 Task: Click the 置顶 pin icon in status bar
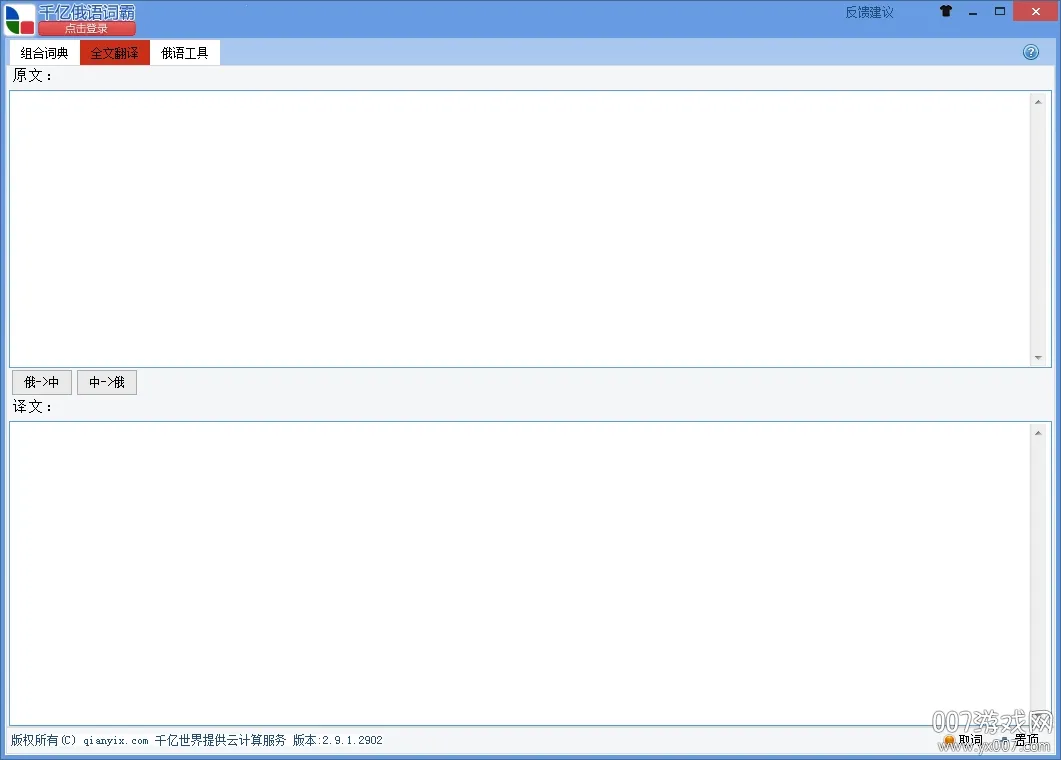click(x=1004, y=740)
